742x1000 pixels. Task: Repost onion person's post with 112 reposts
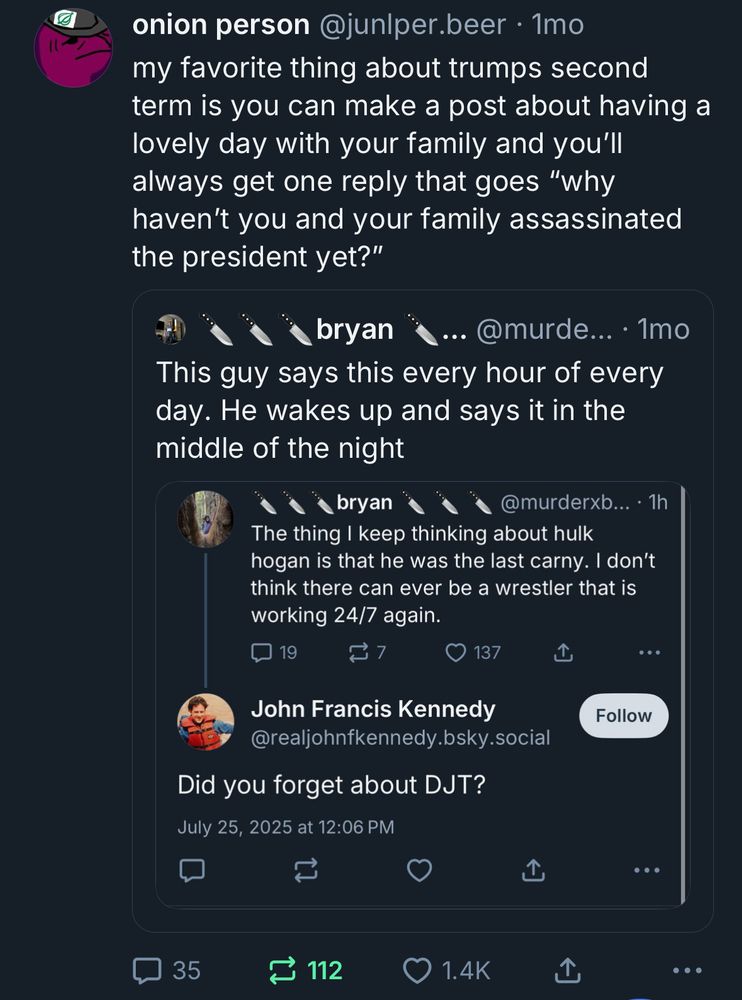click(284, 969)
